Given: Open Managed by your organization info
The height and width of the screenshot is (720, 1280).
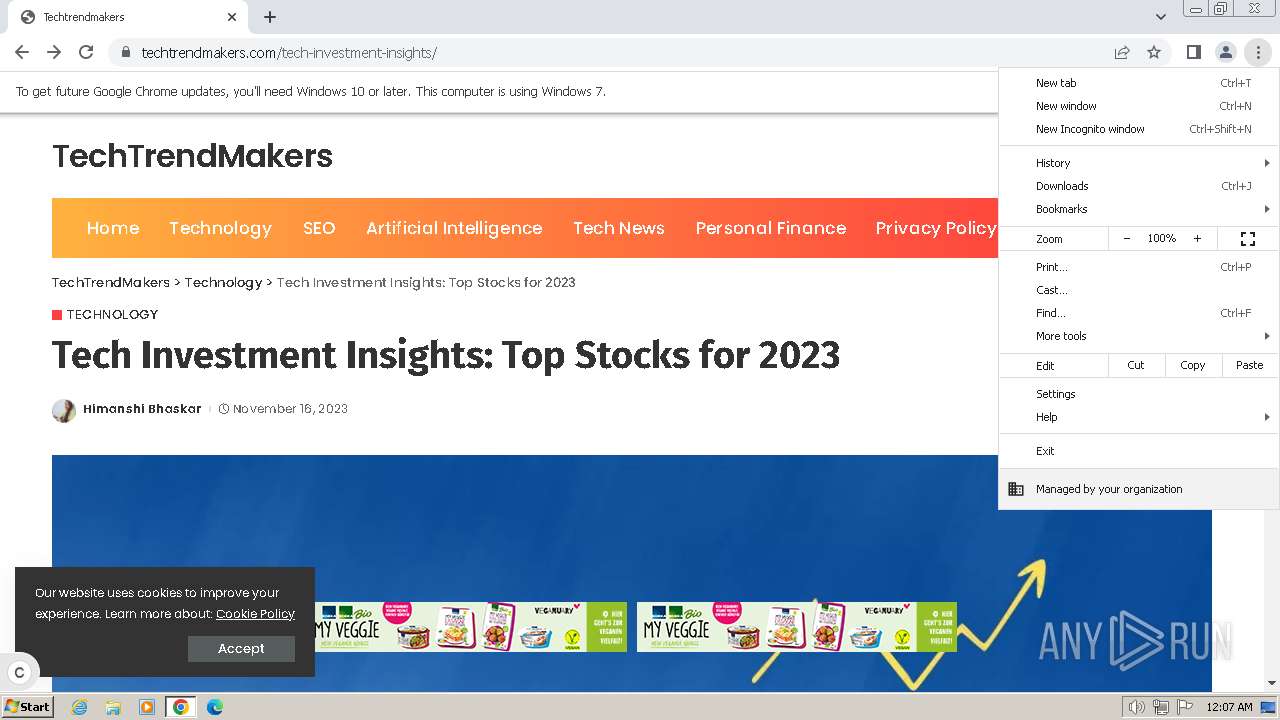Looking at the screenshot, I should pos(1139,489).
